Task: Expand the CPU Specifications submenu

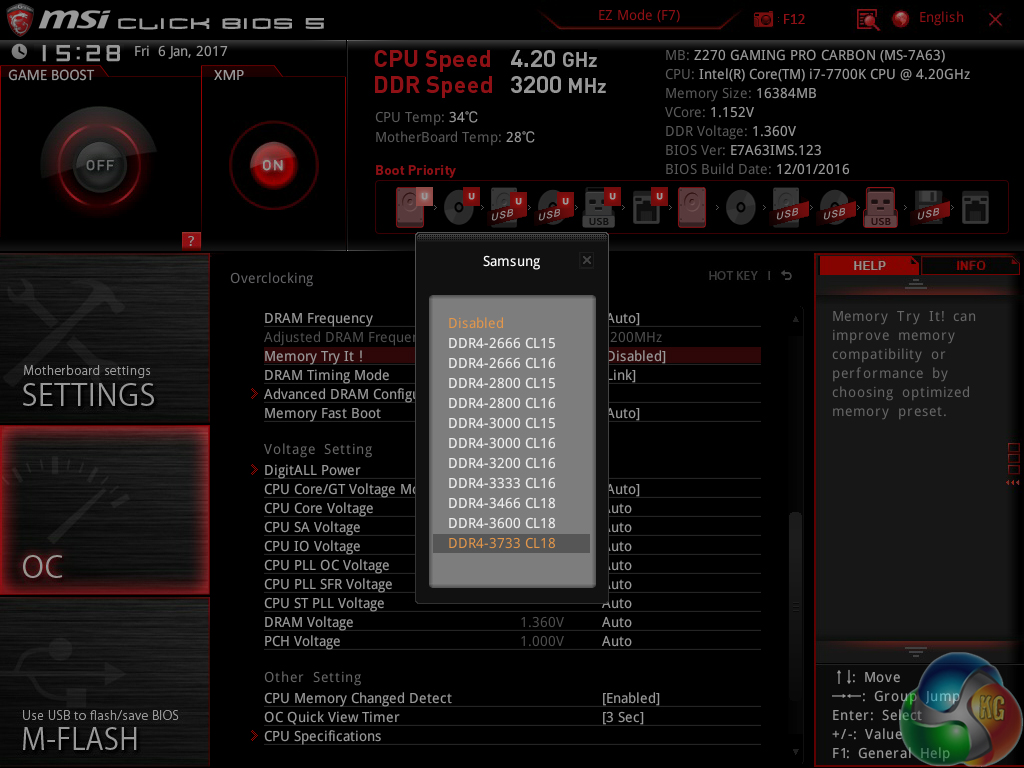Action: pos(322,736)
